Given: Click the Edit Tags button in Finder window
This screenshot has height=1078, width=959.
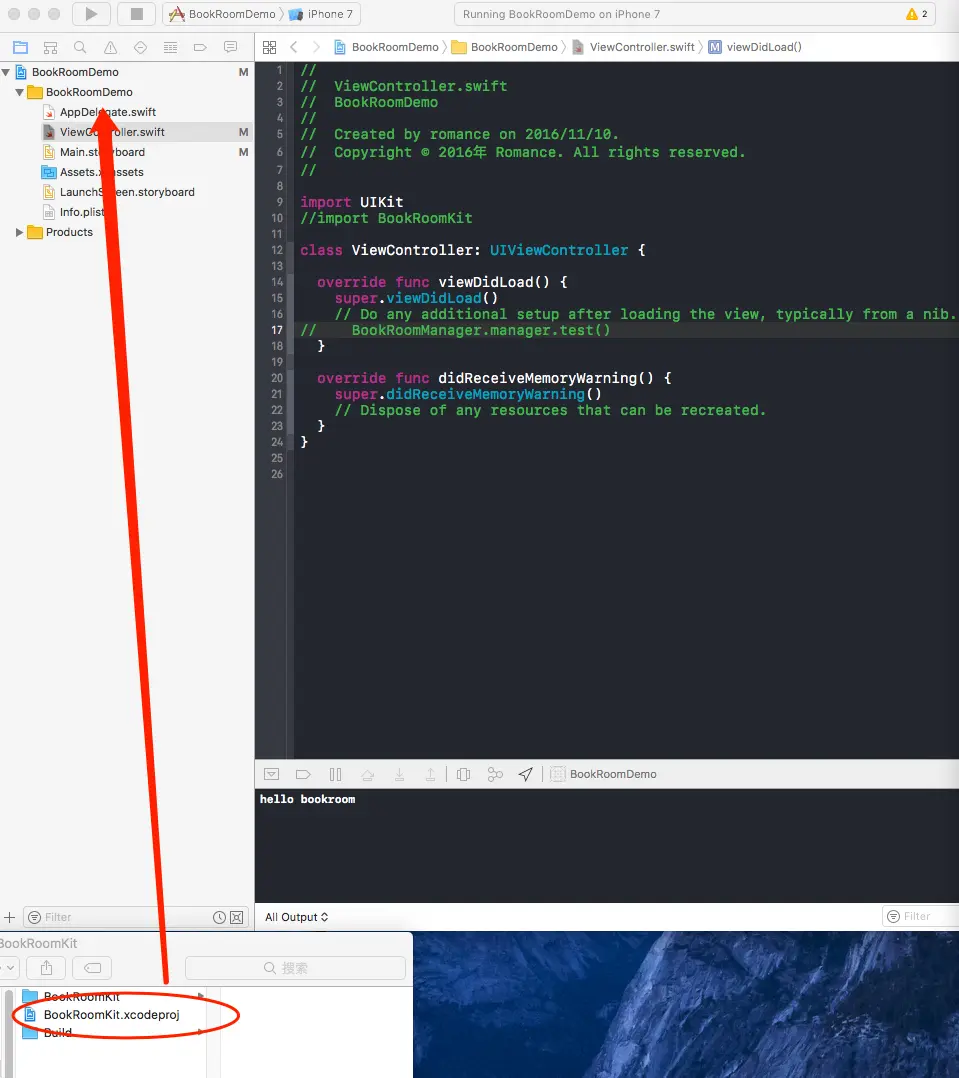Looking at the screenshot, I should 93,968.
